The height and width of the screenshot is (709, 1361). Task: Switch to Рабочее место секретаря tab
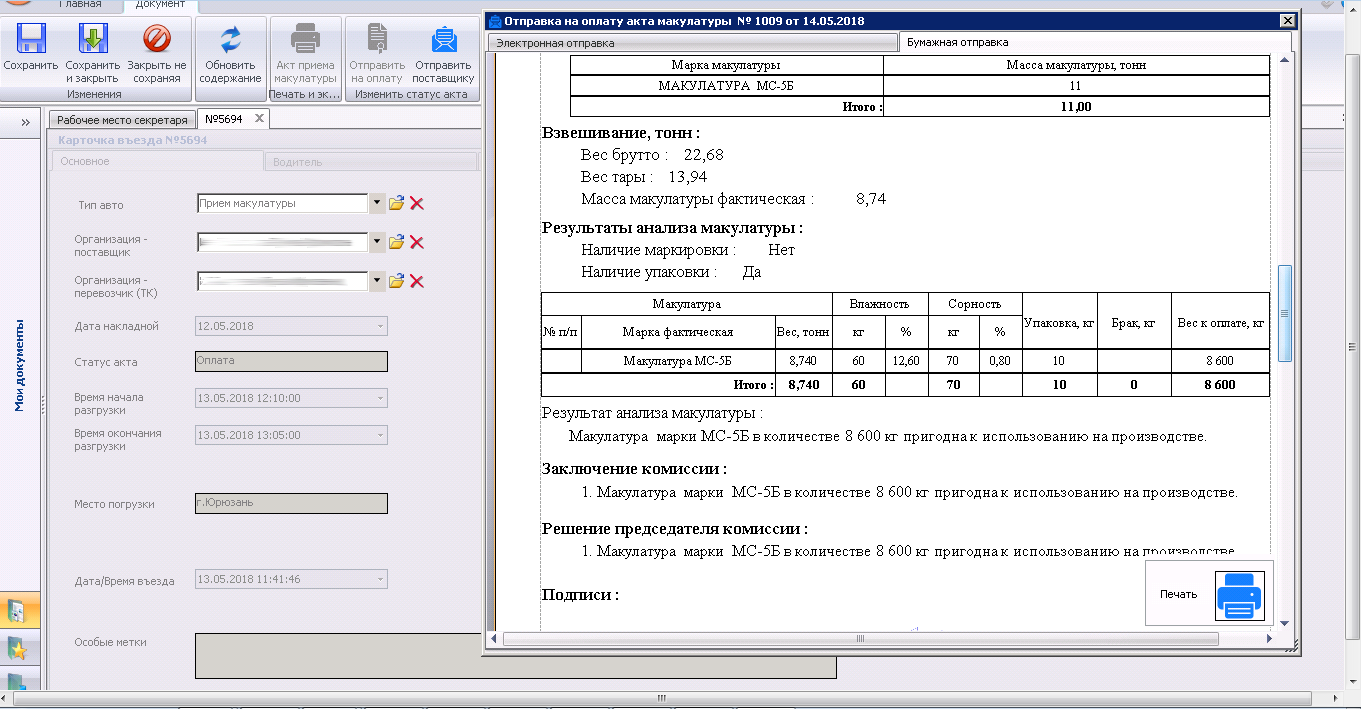pos(122,119)
